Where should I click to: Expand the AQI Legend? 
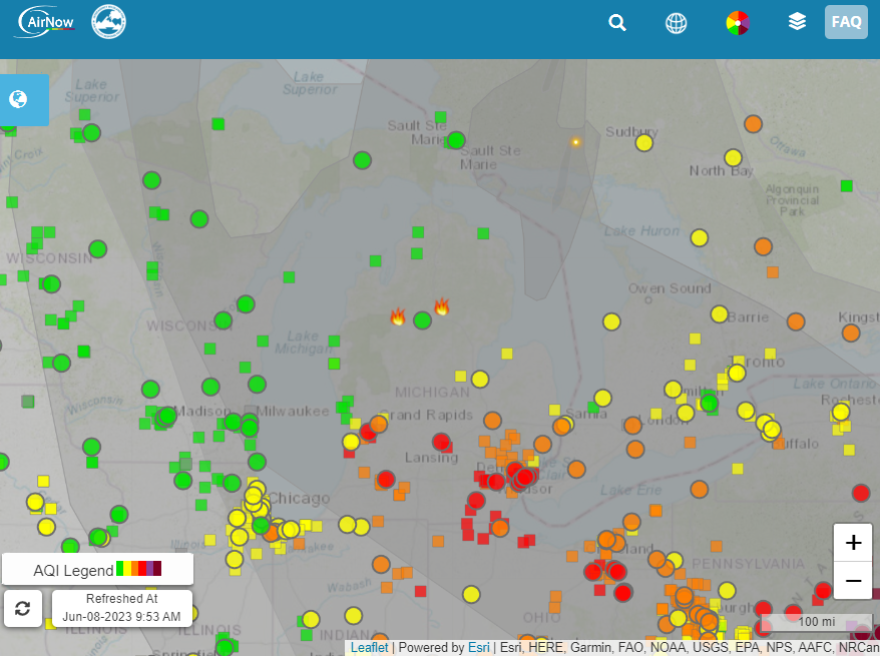(98, 570)
